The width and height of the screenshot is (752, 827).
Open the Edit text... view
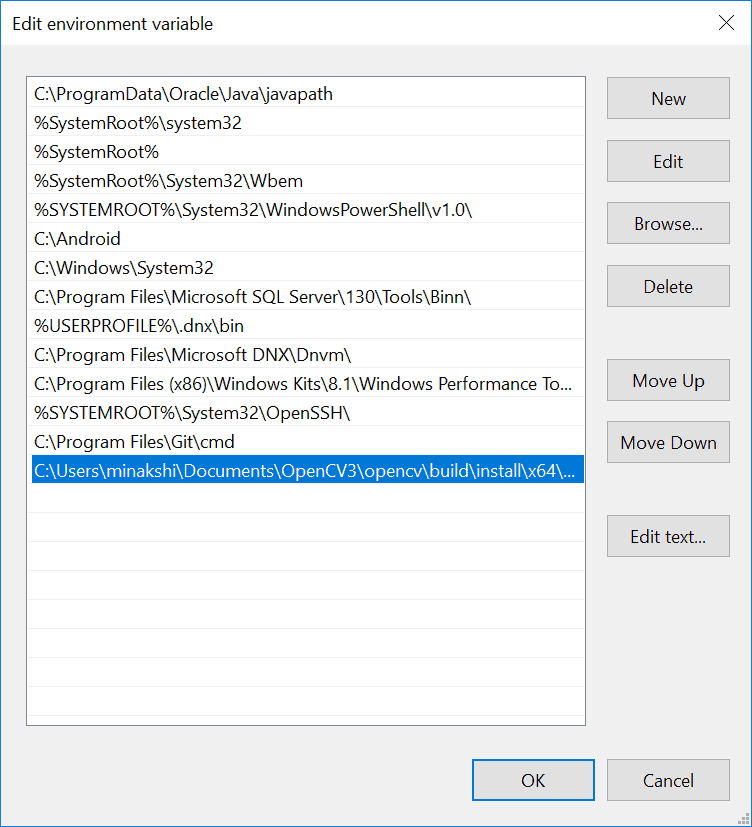(668, 536)
